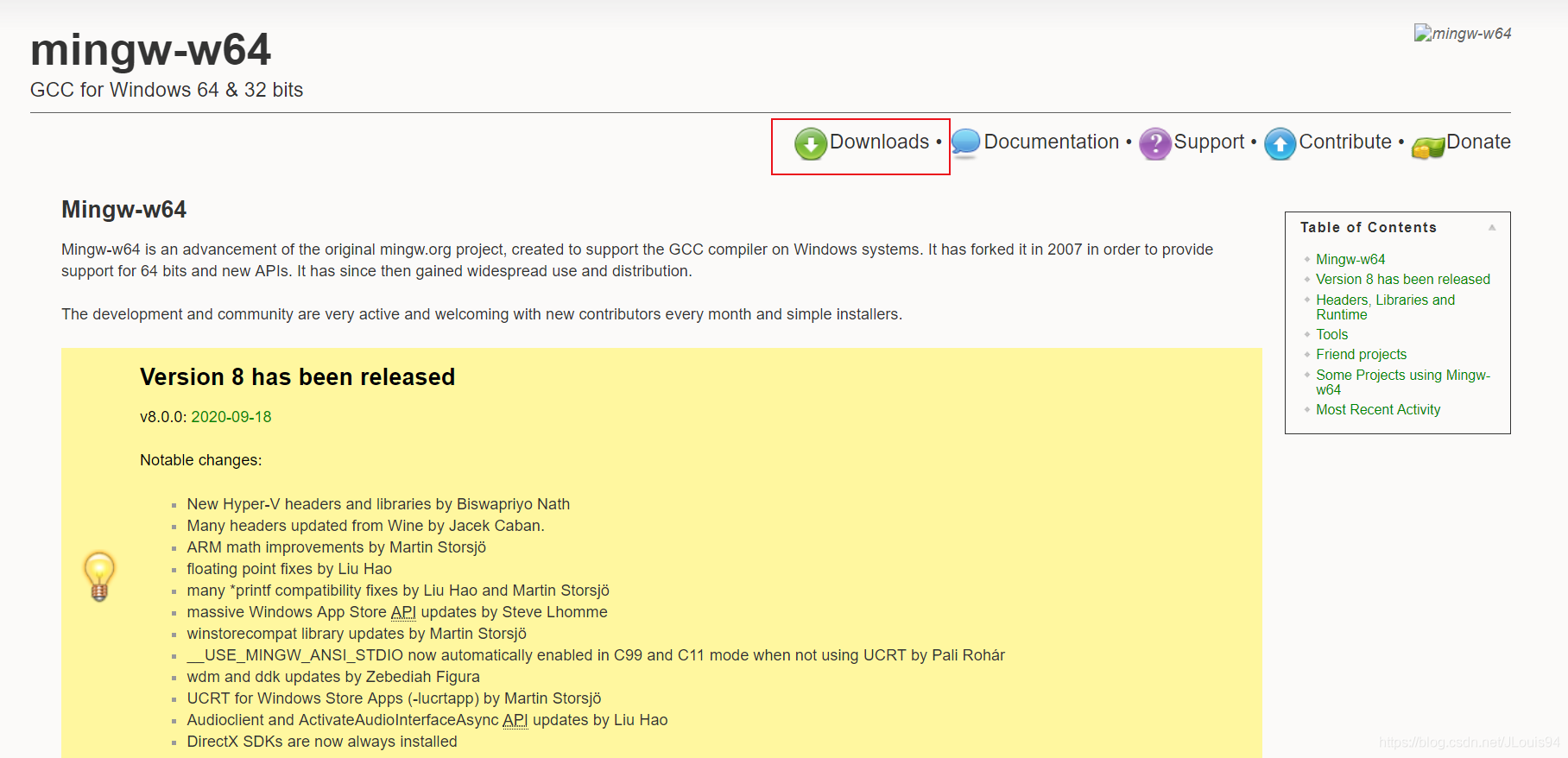Image resolution: width=1568 pixels, height=758 pixels.
Task: Click the Donate money icon
Action: click(x=1428, y=148)
